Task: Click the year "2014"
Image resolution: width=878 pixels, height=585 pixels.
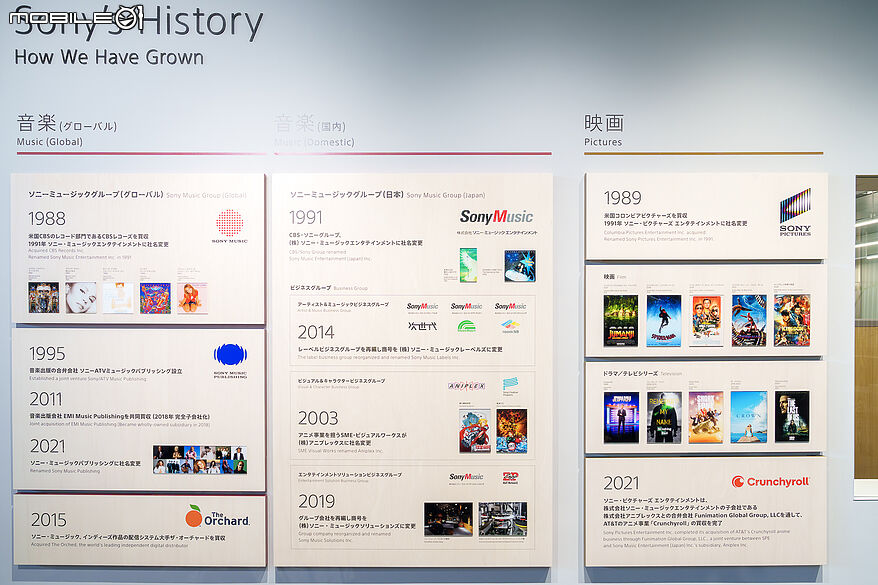Action: 316,333
